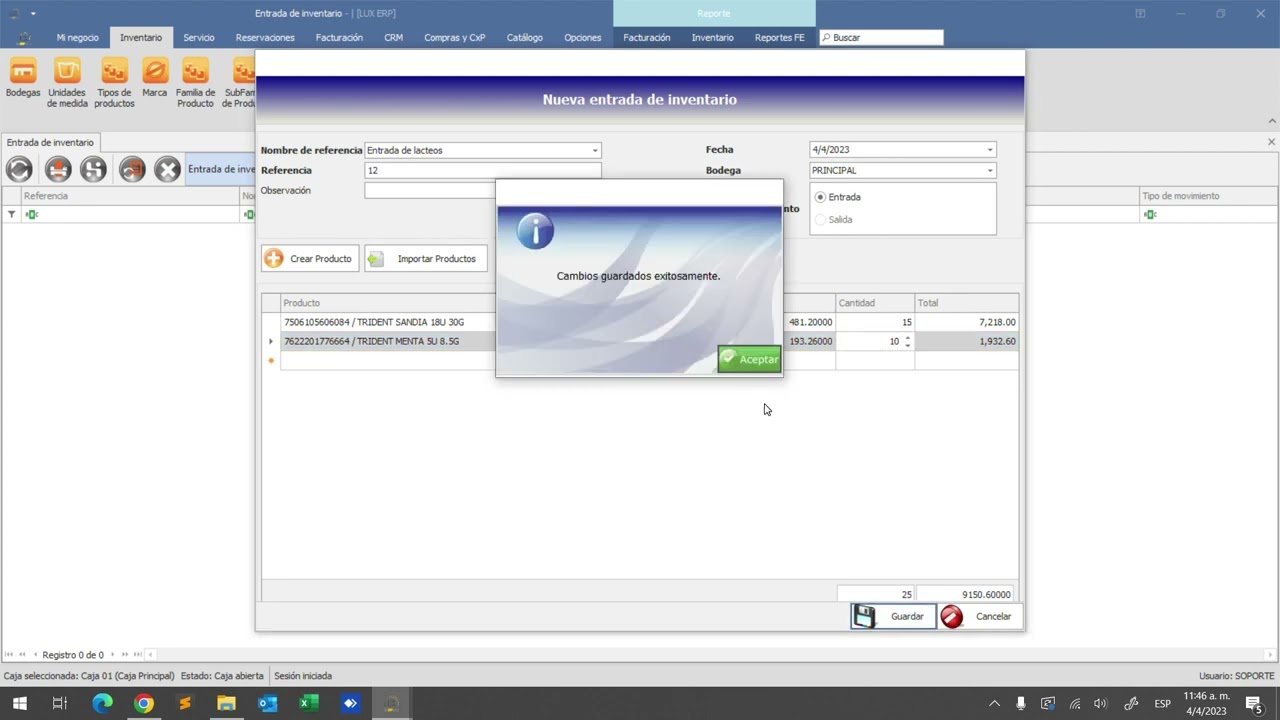Open the Mi negocio tab
This screenshot has width=1280, height=720.
coord(77,37)
